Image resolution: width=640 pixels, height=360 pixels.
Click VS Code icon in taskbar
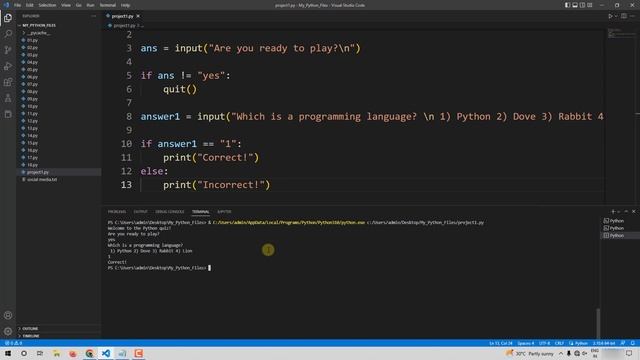click(x=106, y=353)
